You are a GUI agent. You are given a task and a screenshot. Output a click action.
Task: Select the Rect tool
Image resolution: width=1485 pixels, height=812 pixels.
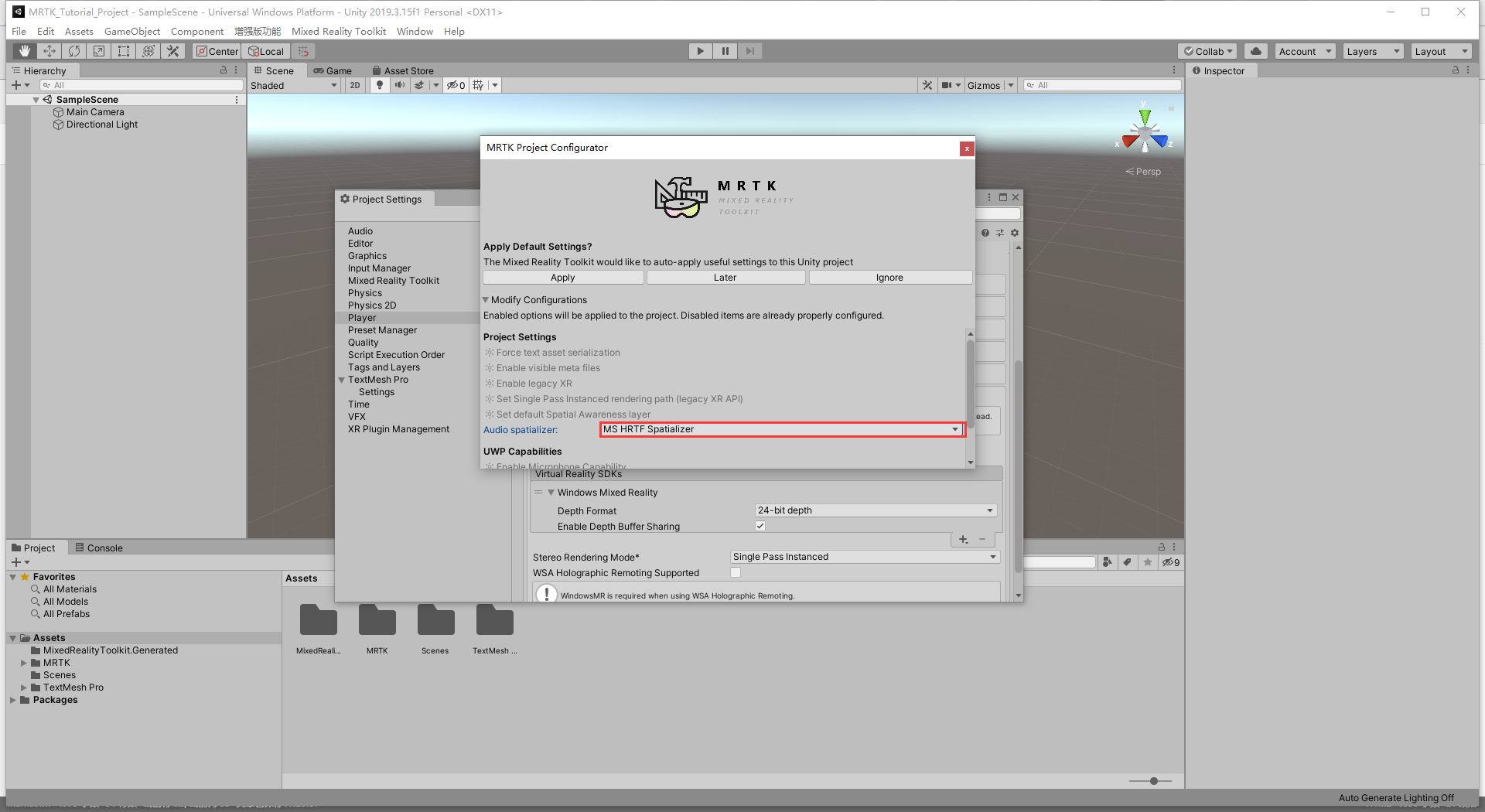[124, 51]
